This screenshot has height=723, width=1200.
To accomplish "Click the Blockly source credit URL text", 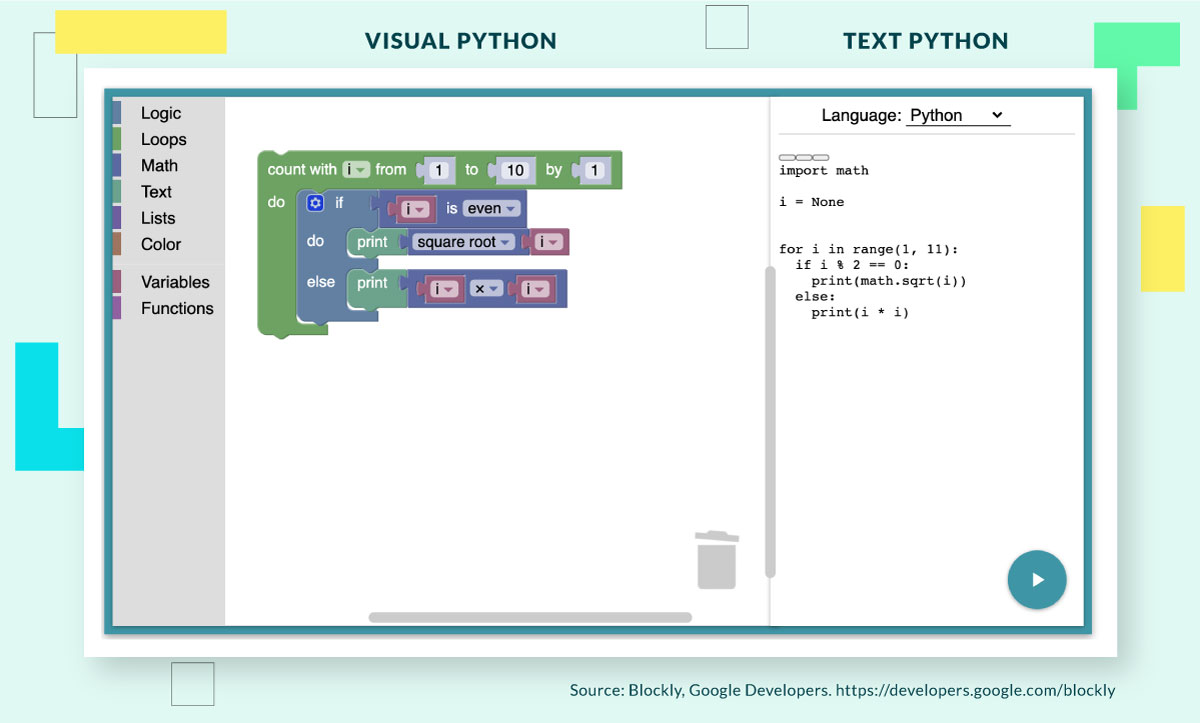I will tap(975, 690).
